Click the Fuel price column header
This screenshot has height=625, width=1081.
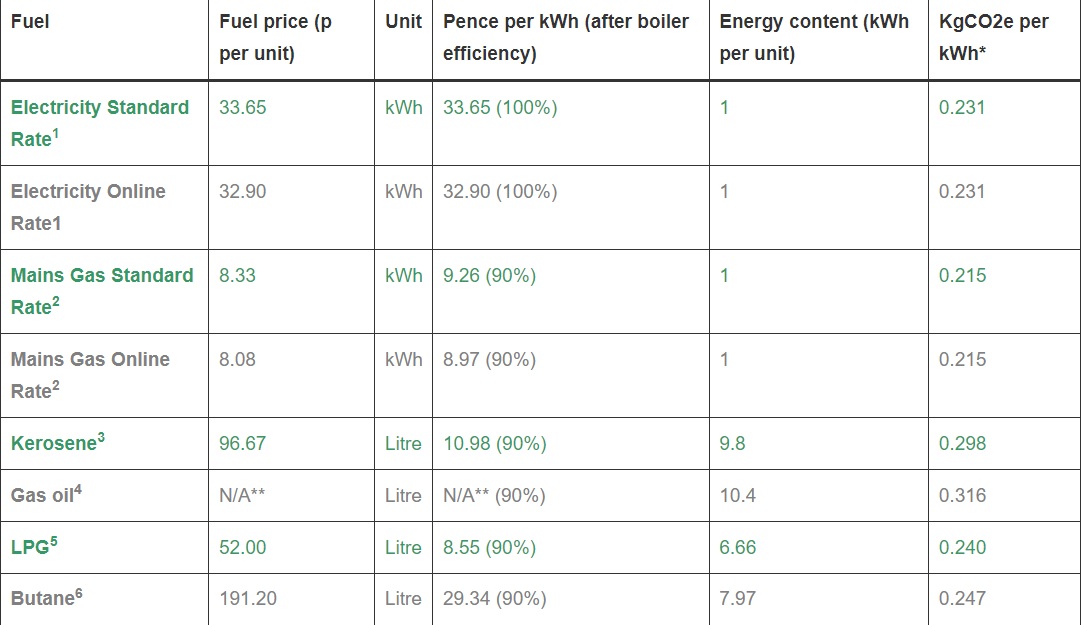pos(275,37)
